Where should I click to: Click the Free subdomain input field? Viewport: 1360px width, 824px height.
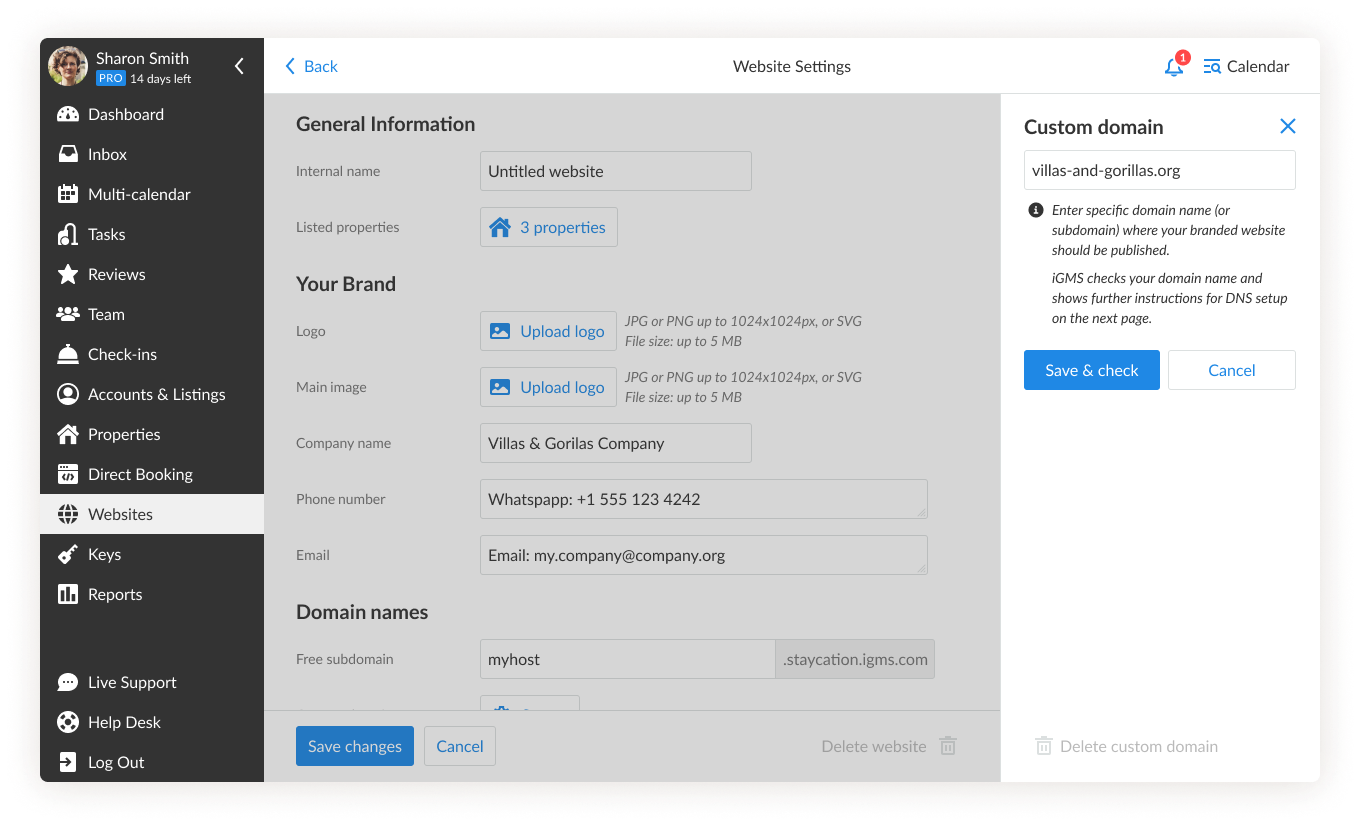pos(627,659)
